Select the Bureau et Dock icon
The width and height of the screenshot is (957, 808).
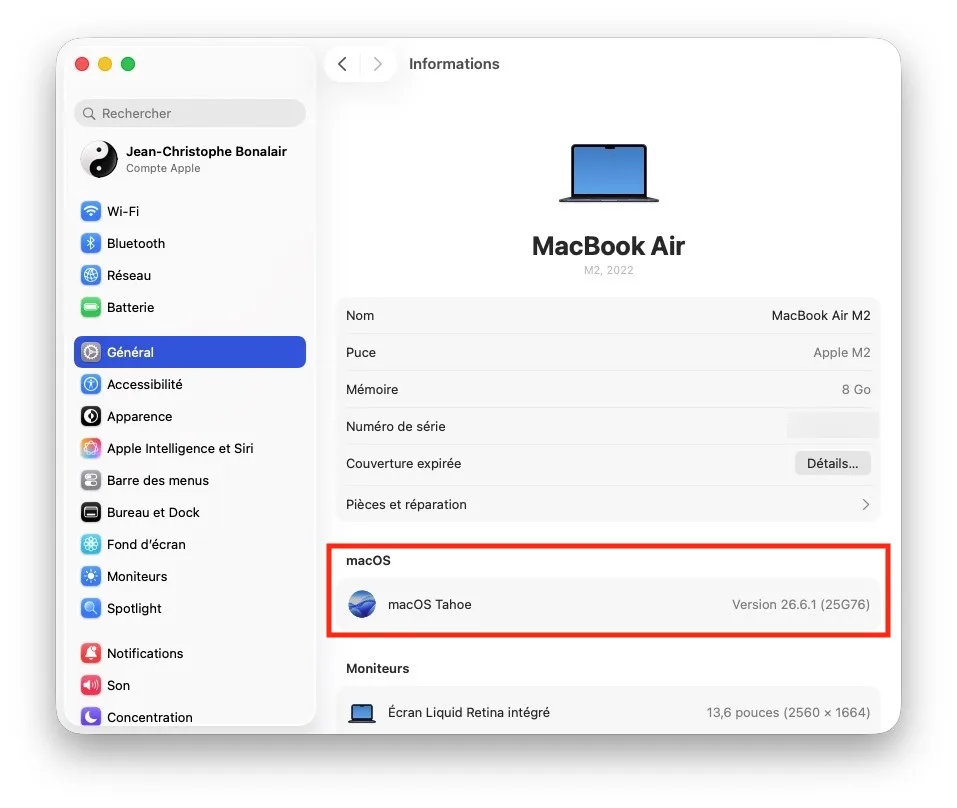tap(91, 512)
